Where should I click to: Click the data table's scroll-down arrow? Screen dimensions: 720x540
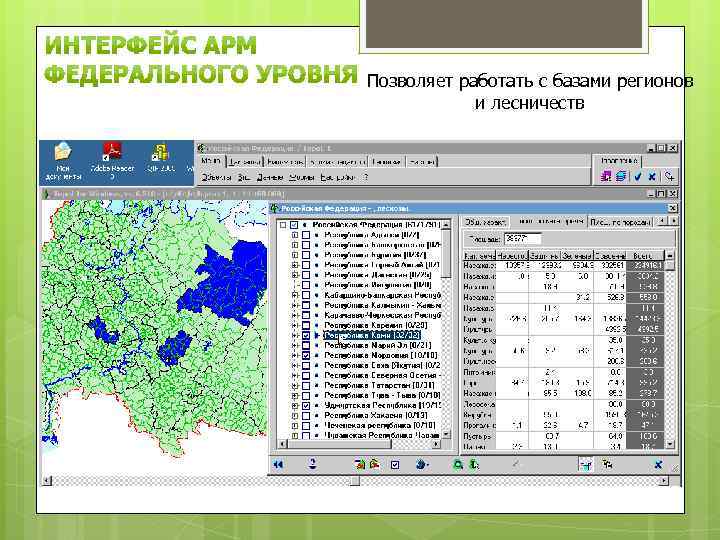[669, 444]
